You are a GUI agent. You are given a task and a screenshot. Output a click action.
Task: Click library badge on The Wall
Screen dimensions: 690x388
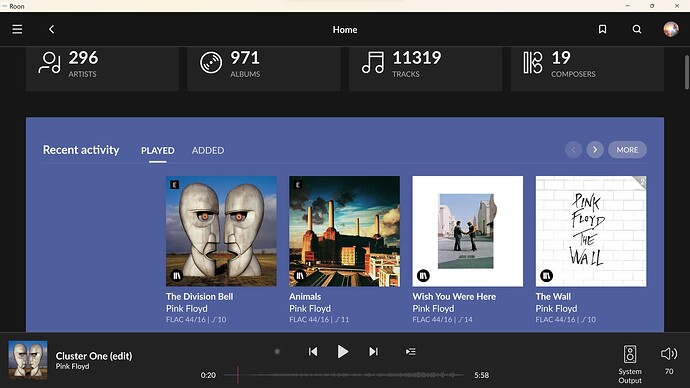(546, 276)
